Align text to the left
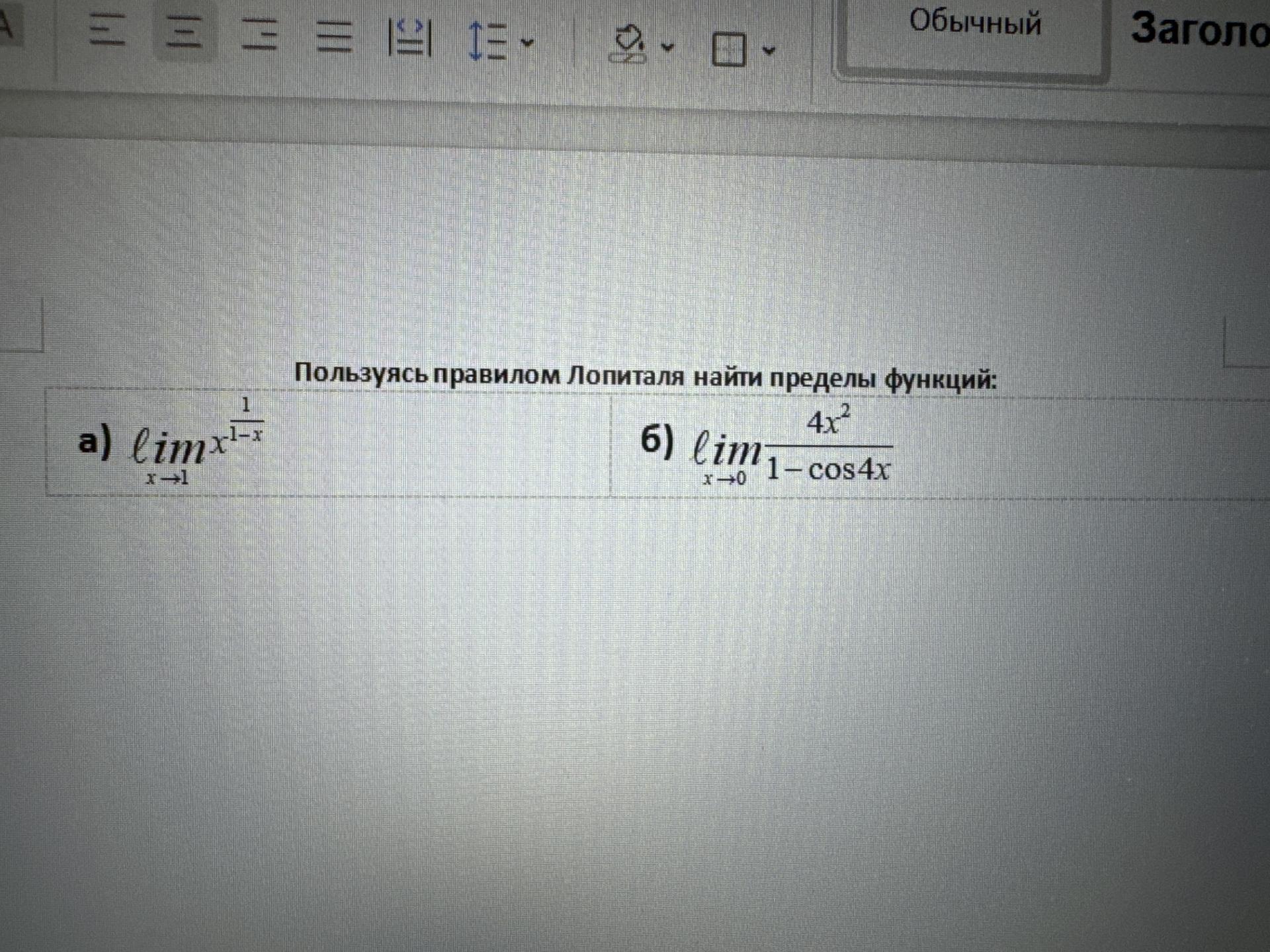Image resolution: width=1270 pixels, height=952 pixels. click(107, 30)
